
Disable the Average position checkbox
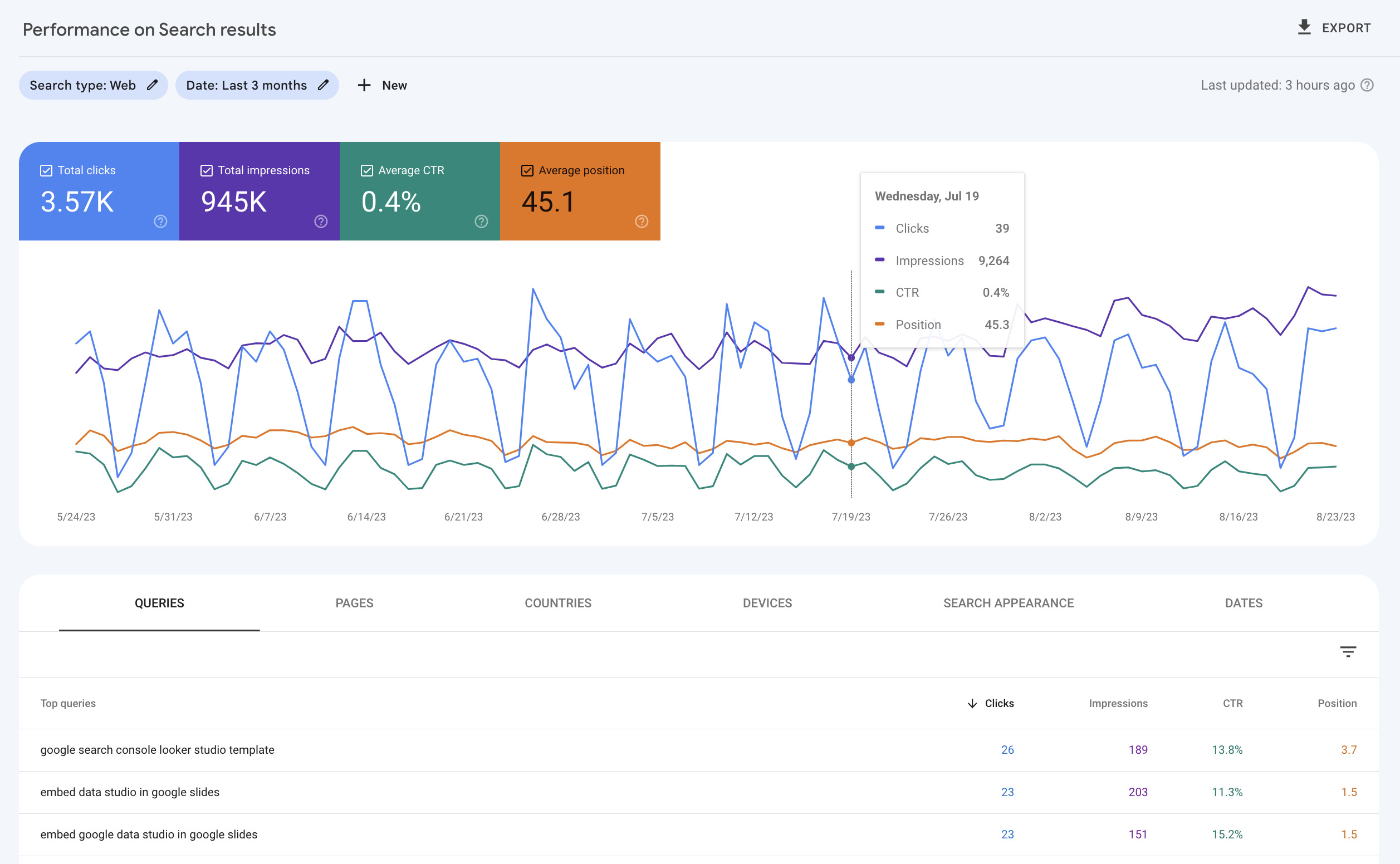pos(527,170)
